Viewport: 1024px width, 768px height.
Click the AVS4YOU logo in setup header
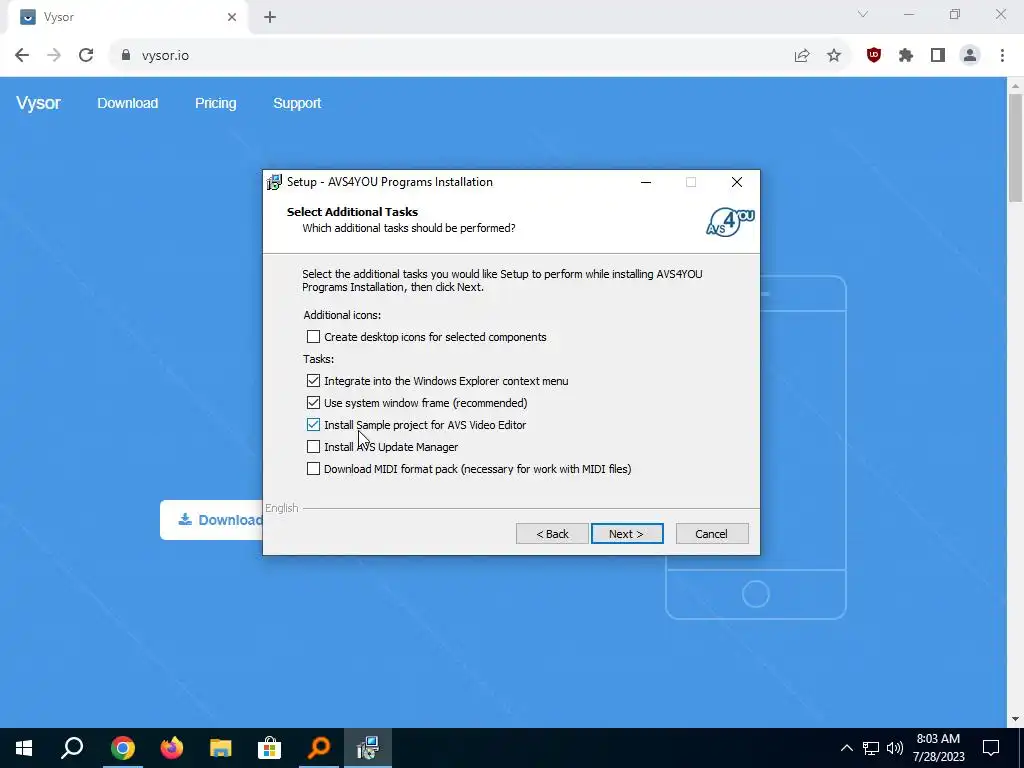pyautogui.click(x=730, y=221)
